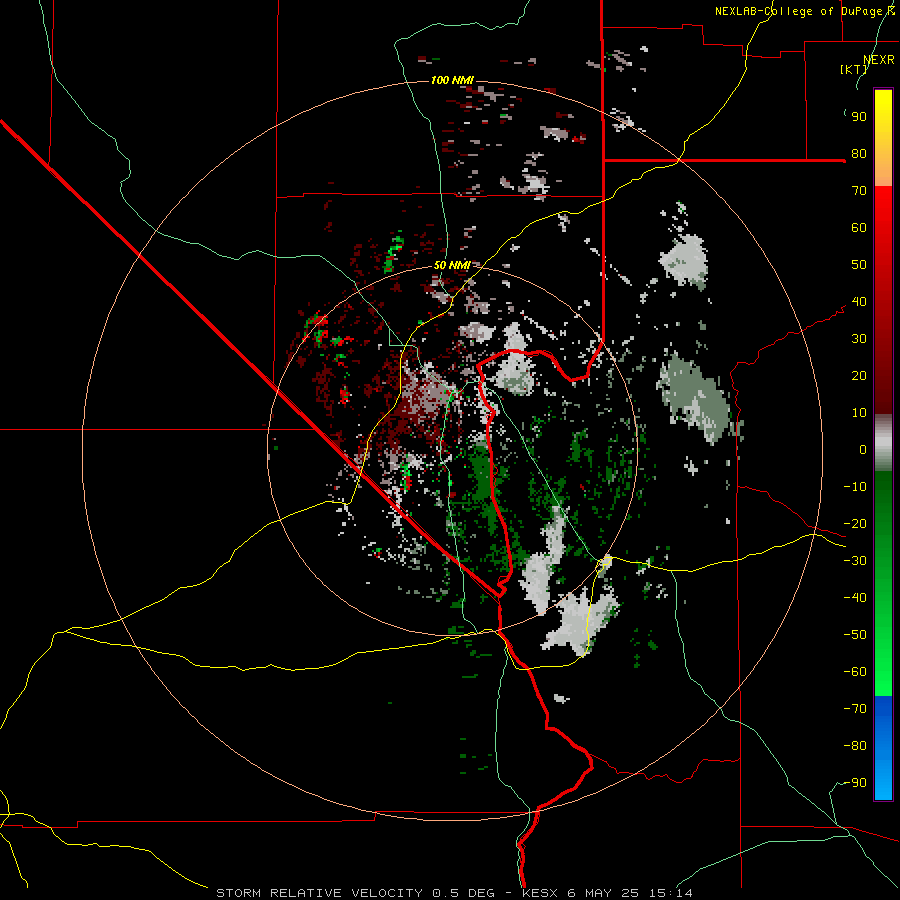
Task: Click the -70 label on the velocity scale
Action: point(855,709)
